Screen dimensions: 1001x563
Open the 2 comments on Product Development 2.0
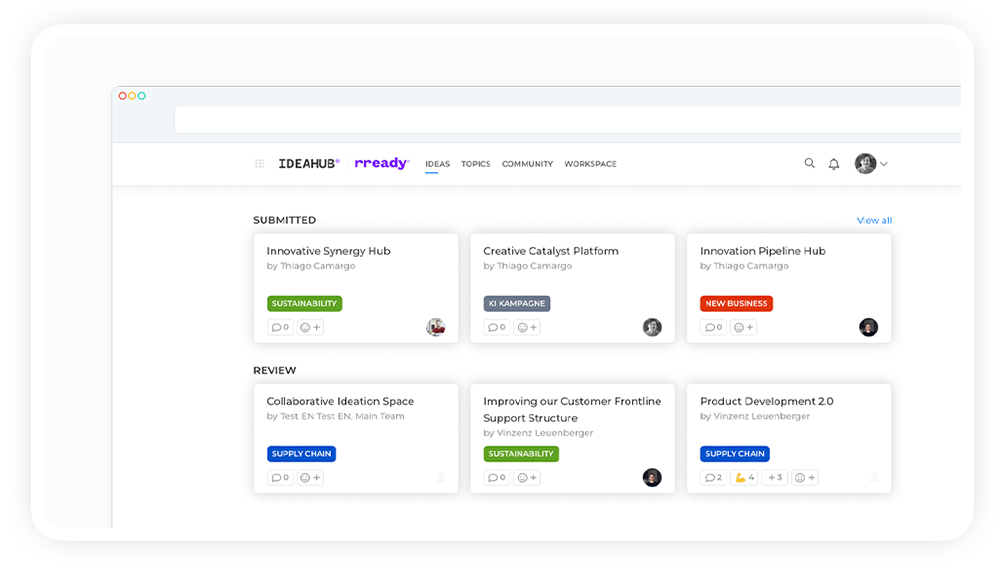pos(713,477)
